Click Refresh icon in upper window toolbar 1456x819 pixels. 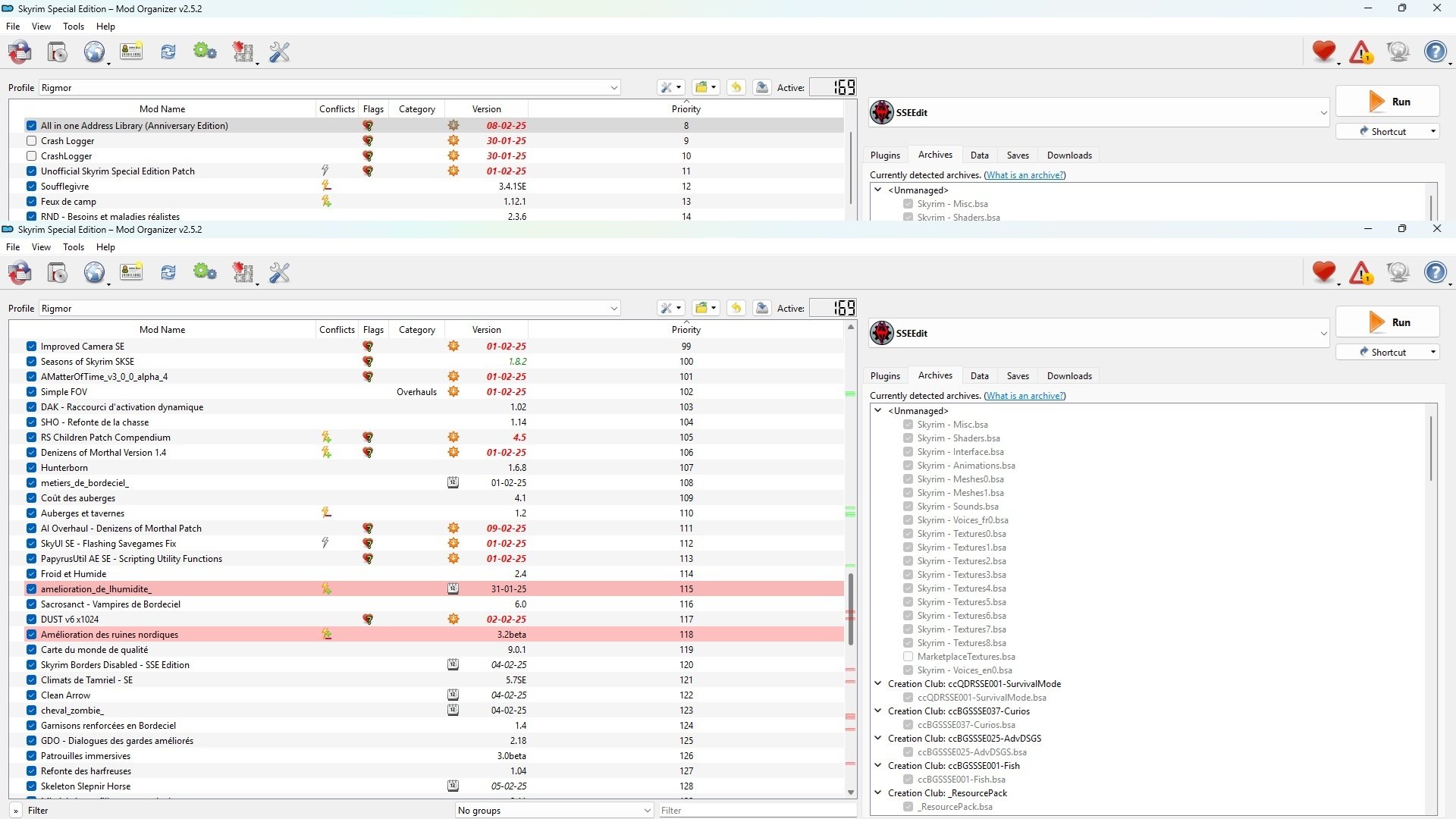tap(168, 52)
